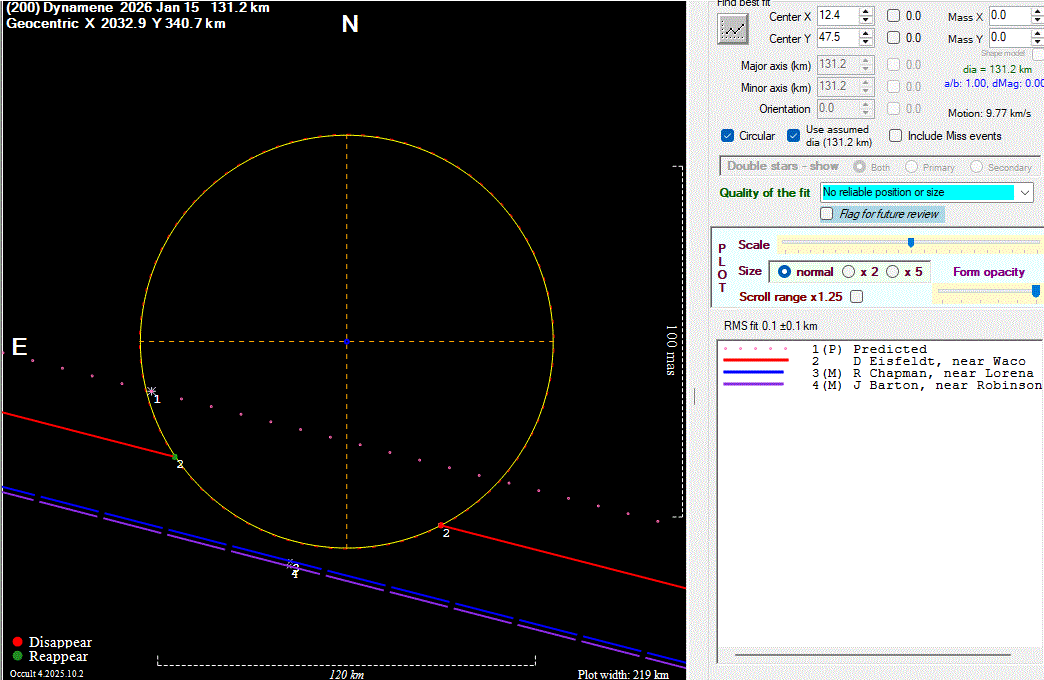Select the D Eisfeldt, near Waco legend entry
Viewport: 1044px width, 680px height.
point(939,361)
